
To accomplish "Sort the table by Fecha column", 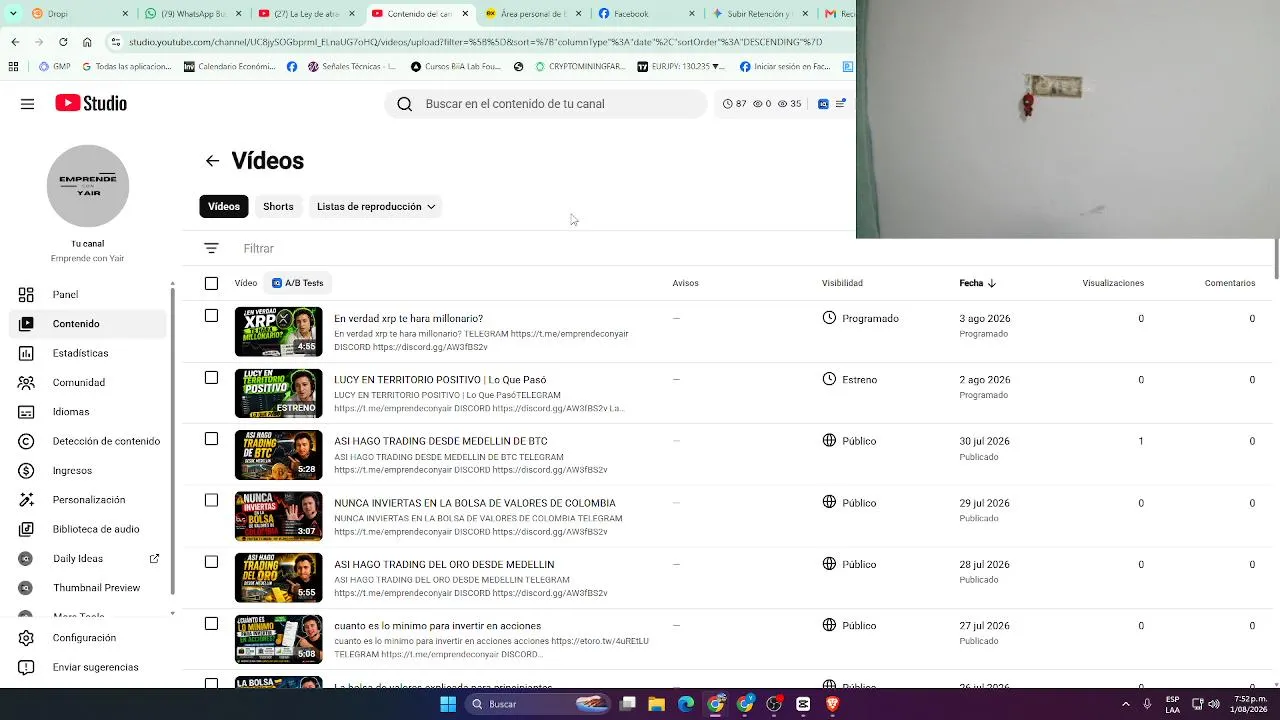I will tap(977, 283).
